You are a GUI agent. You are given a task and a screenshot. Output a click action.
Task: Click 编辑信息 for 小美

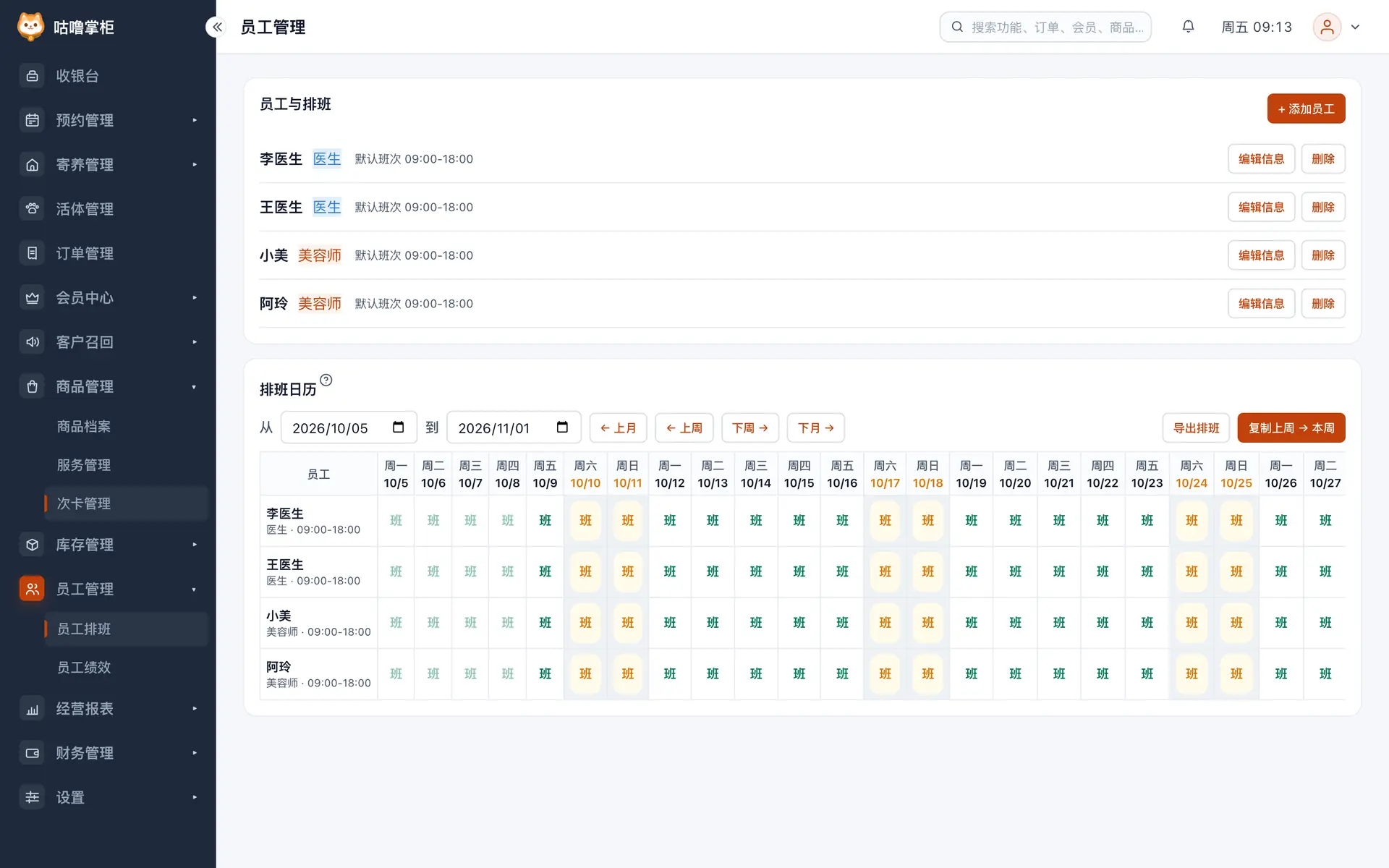pyautogui.click(x=1261, y=255)
